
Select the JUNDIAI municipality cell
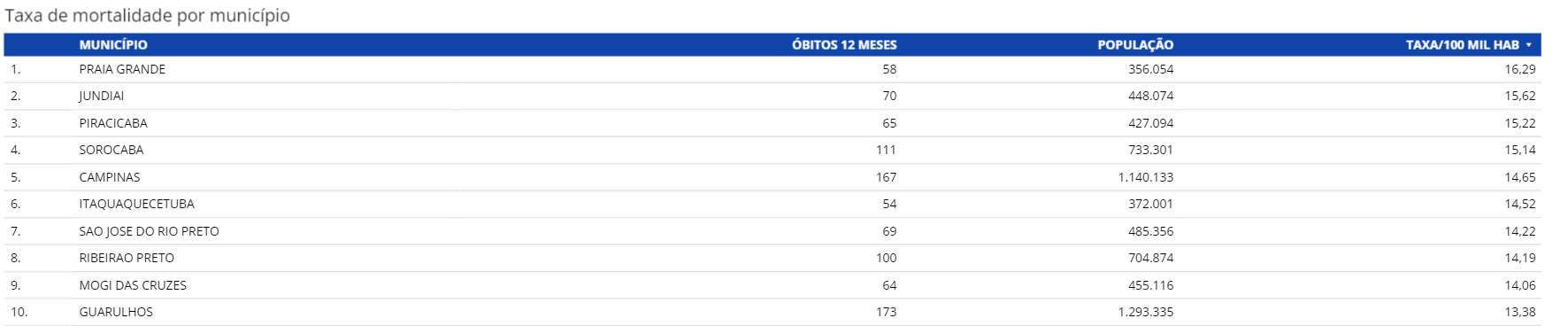click(x=102, y=96)
